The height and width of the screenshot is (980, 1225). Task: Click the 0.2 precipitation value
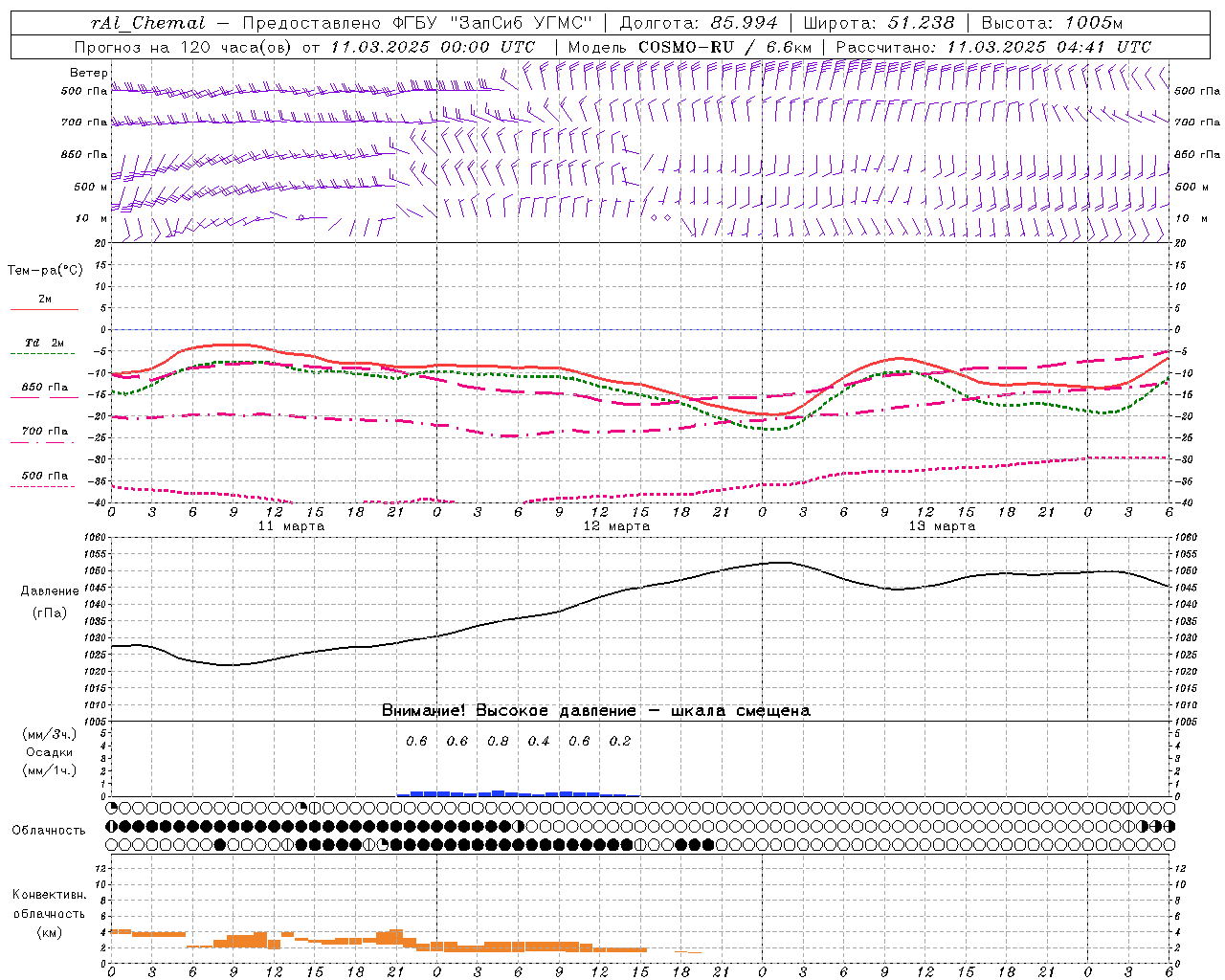[x=620, y=742]
